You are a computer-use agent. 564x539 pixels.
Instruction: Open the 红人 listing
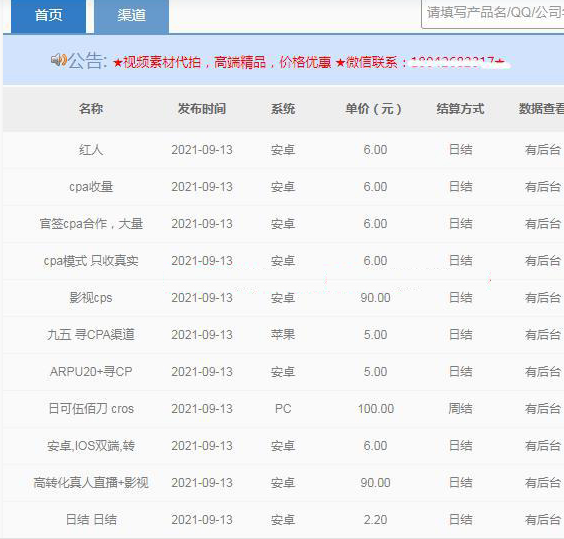coord(91,150)
